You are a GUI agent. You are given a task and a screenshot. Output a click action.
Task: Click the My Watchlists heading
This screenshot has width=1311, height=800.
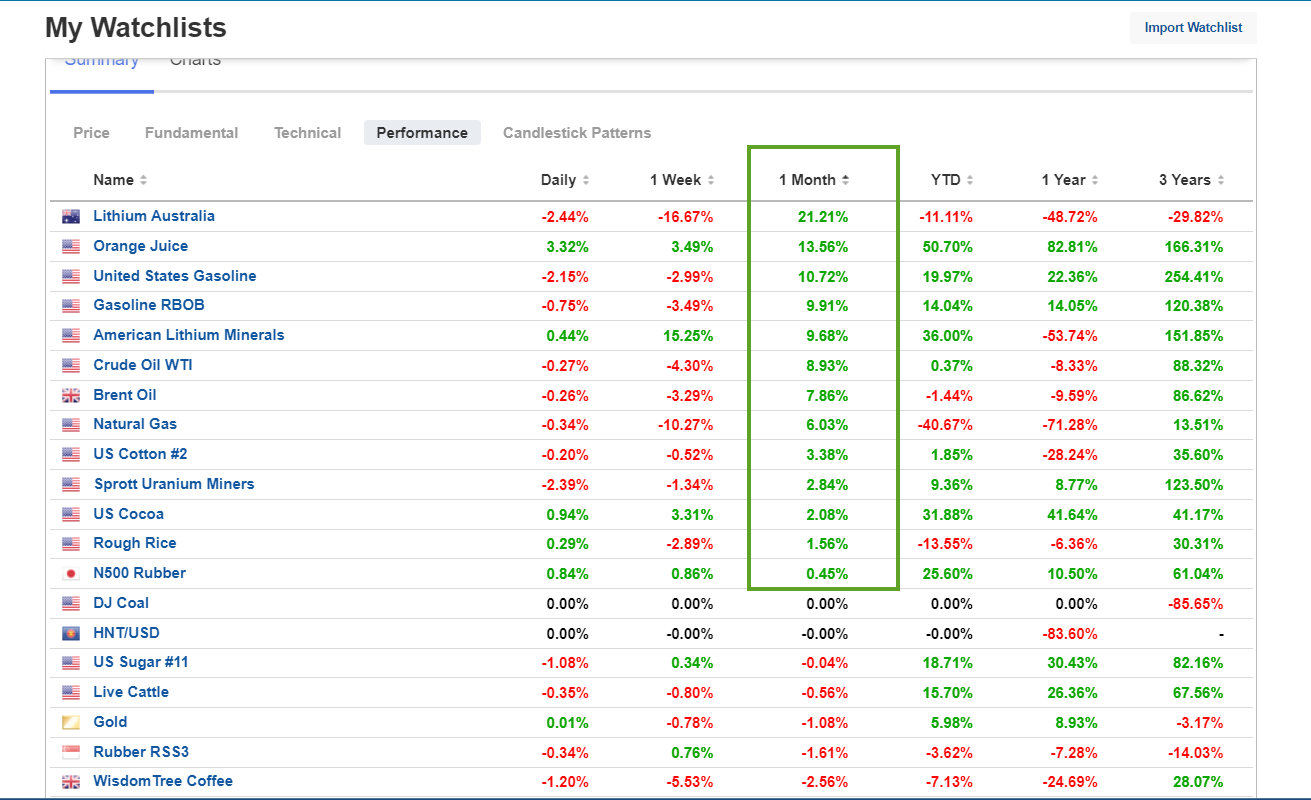(x=136, y=28)
